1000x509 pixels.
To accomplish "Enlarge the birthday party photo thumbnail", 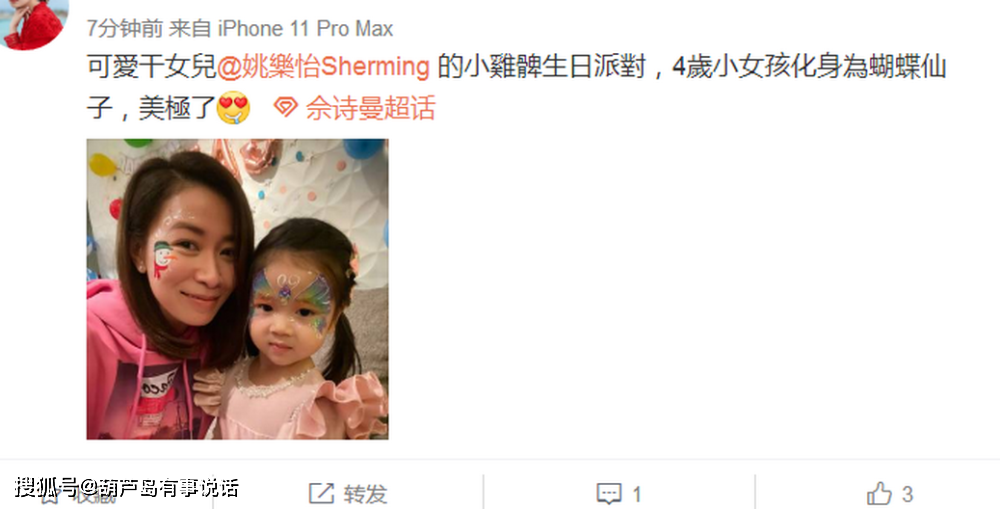I will pos(237,289).
